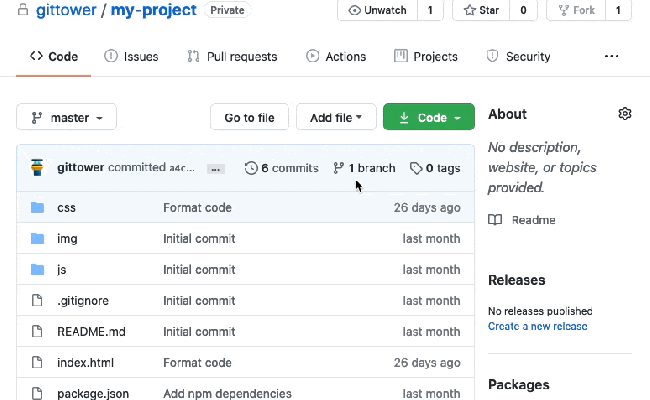Open the stargazers count 0

pos(523,10)
